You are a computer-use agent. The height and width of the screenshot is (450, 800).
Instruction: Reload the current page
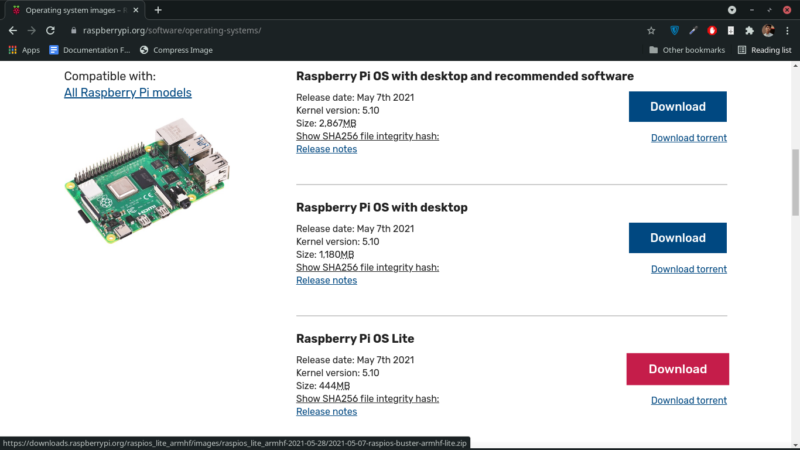[x=50, y=31]
